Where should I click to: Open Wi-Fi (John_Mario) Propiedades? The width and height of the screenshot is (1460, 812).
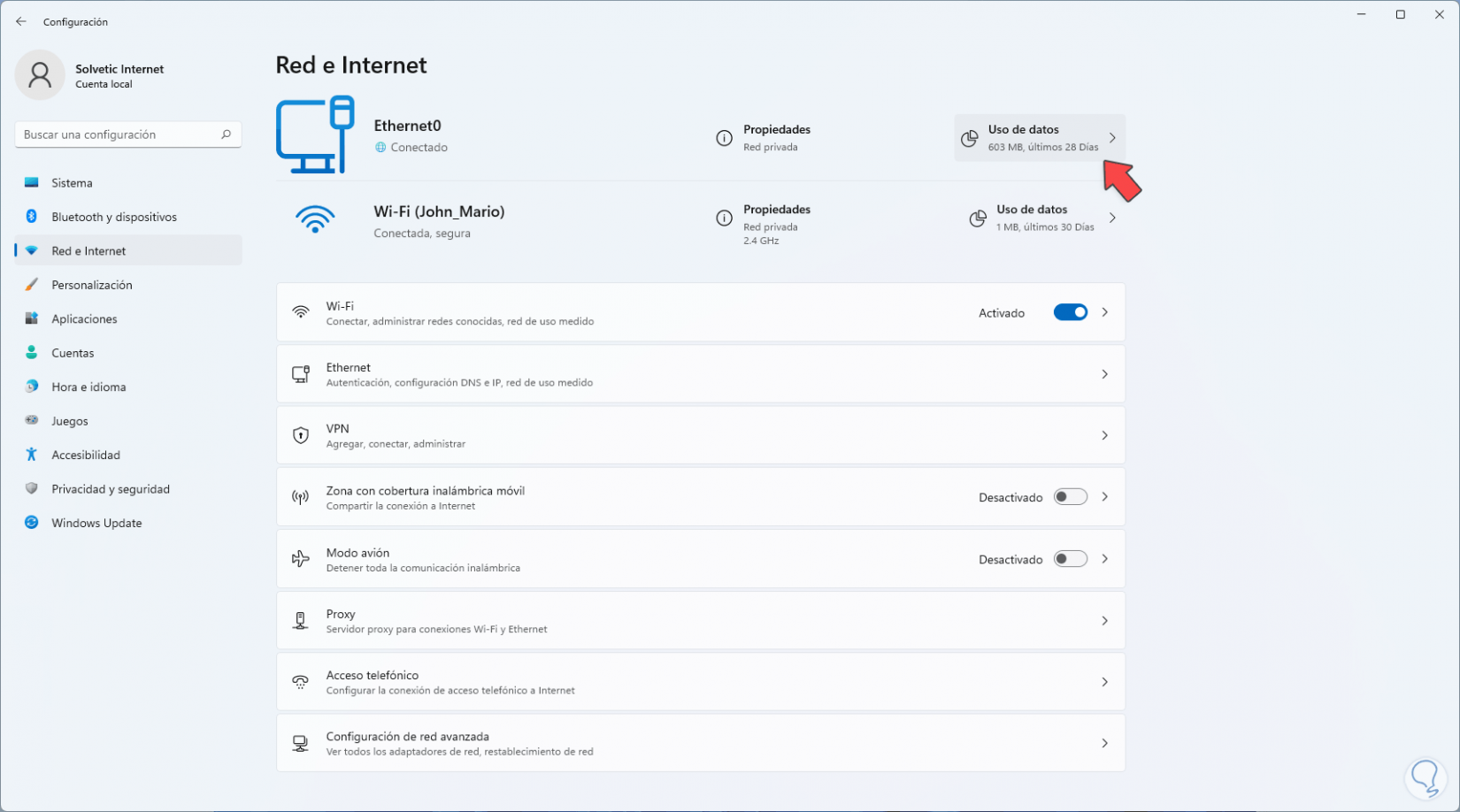click(776, 211)
